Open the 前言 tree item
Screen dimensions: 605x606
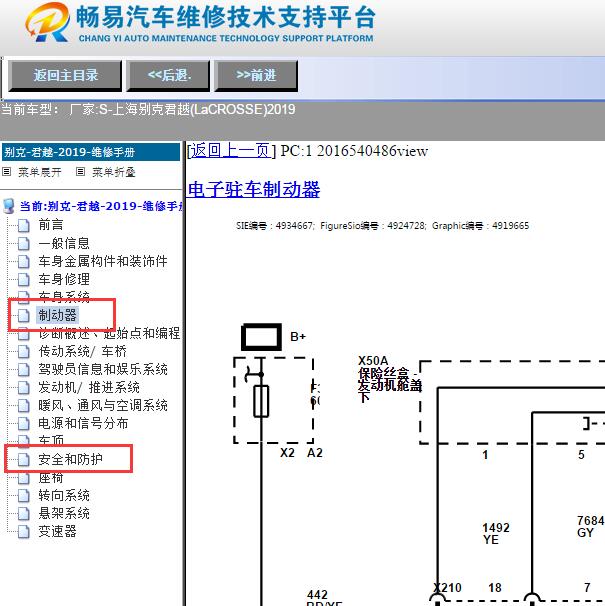coord(51,225)
